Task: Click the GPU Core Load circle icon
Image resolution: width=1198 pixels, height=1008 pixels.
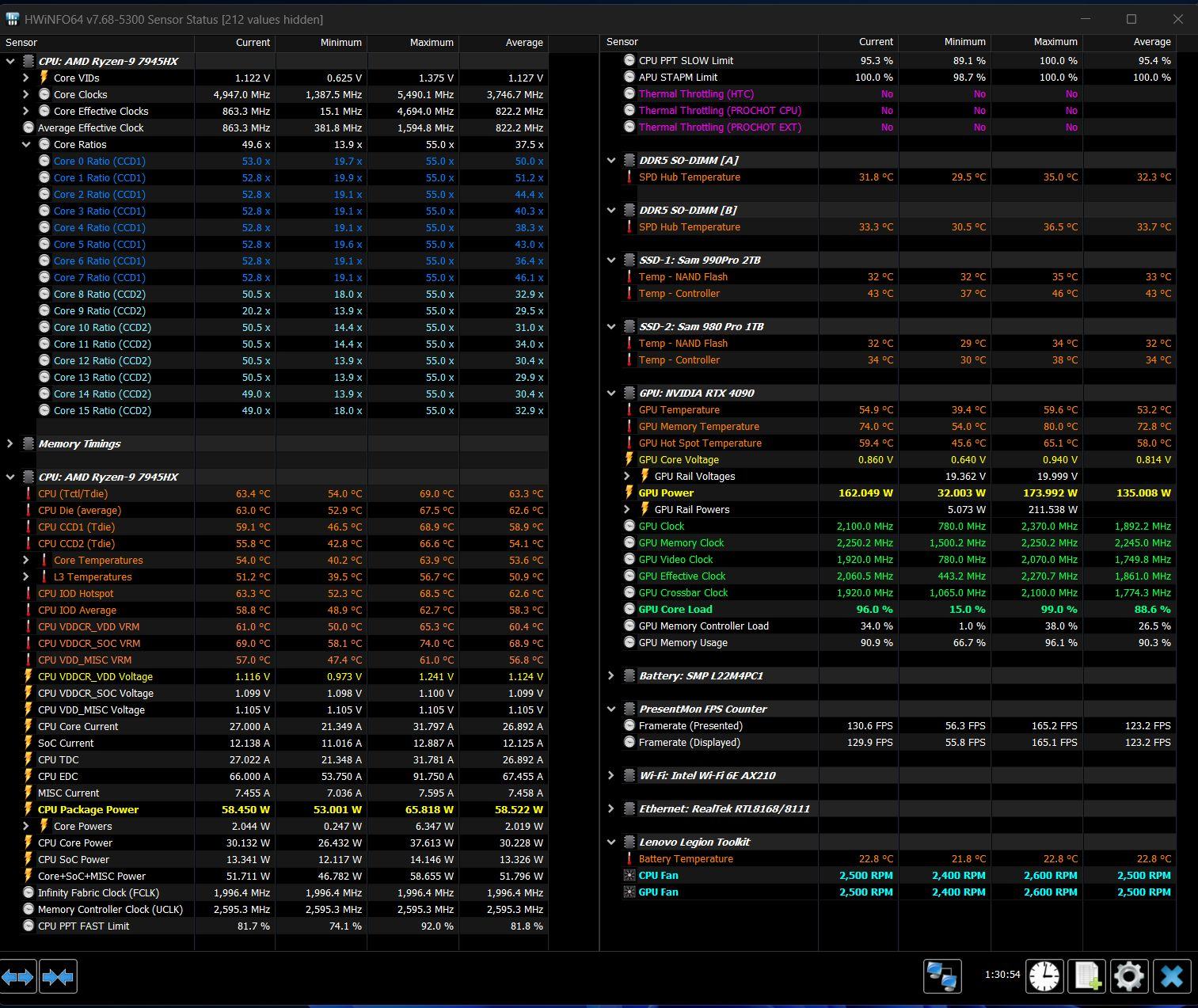Action: coord(629,609)
